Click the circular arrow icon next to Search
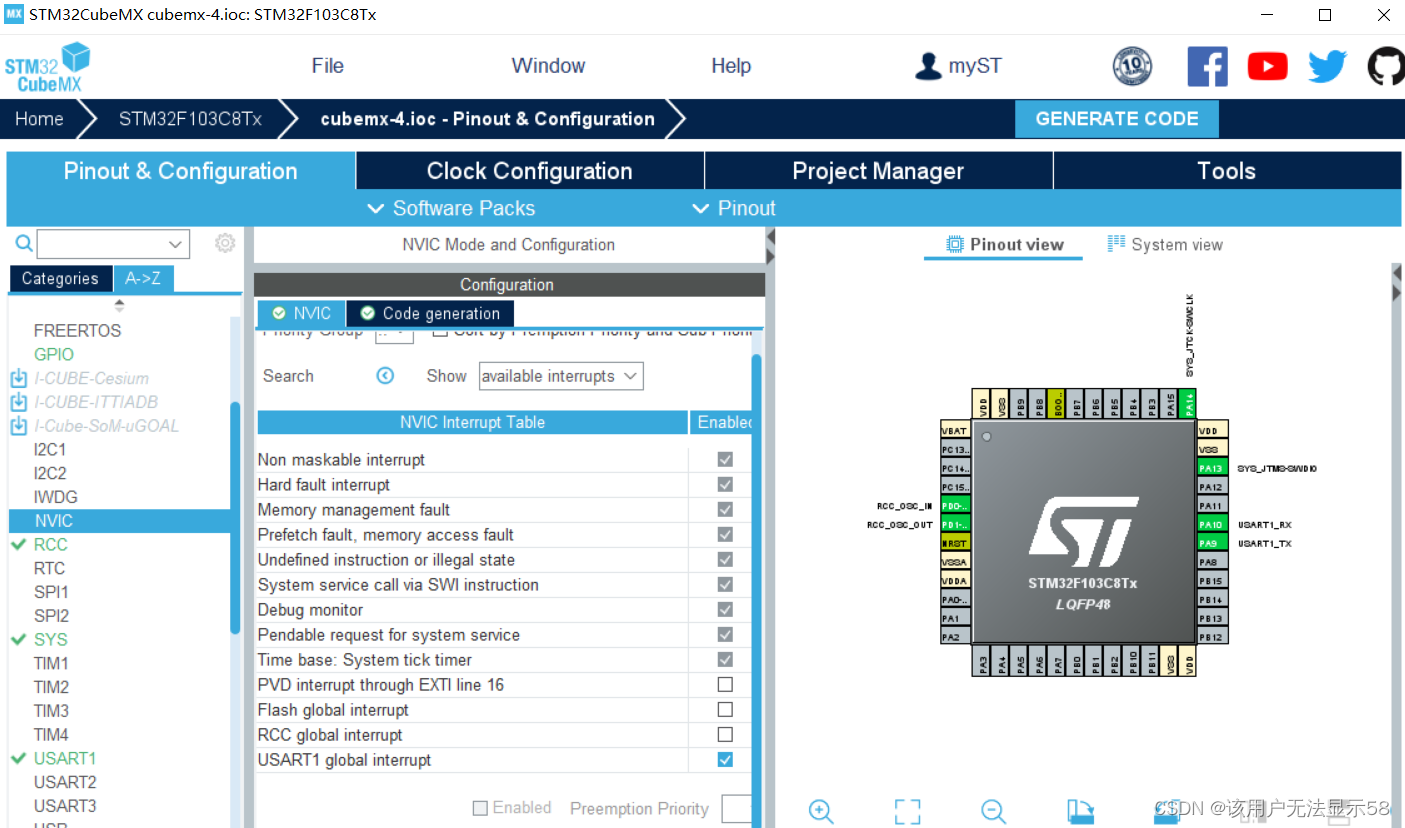The image size is (1405, 828). [385, 376]
